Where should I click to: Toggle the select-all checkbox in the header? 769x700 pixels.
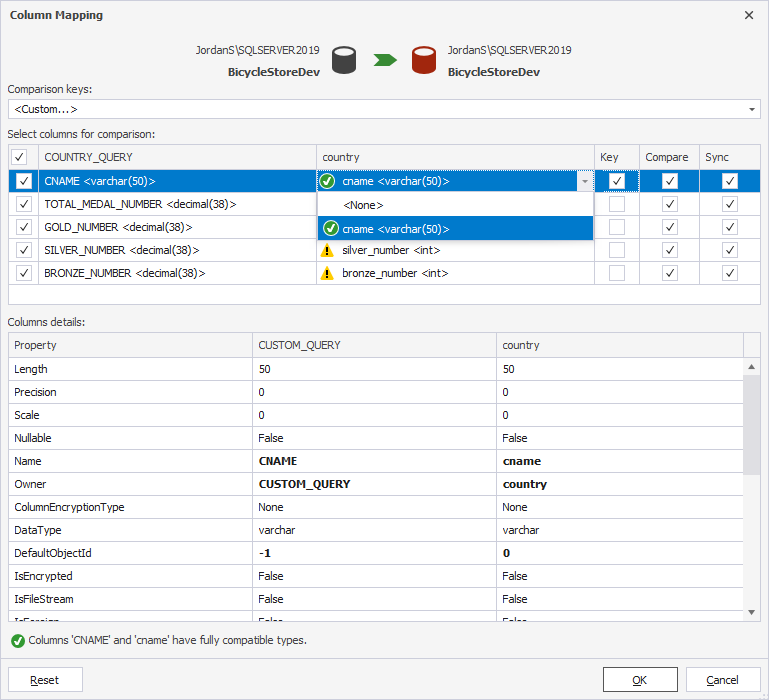19,157
